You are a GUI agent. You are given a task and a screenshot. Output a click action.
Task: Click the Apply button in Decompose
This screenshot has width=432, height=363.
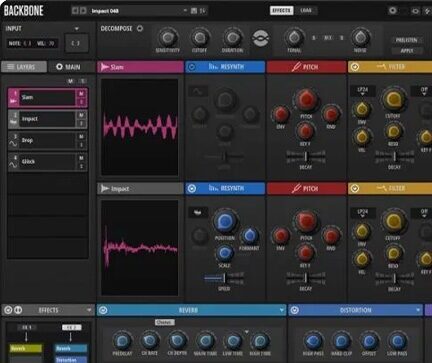click(407, 51)
